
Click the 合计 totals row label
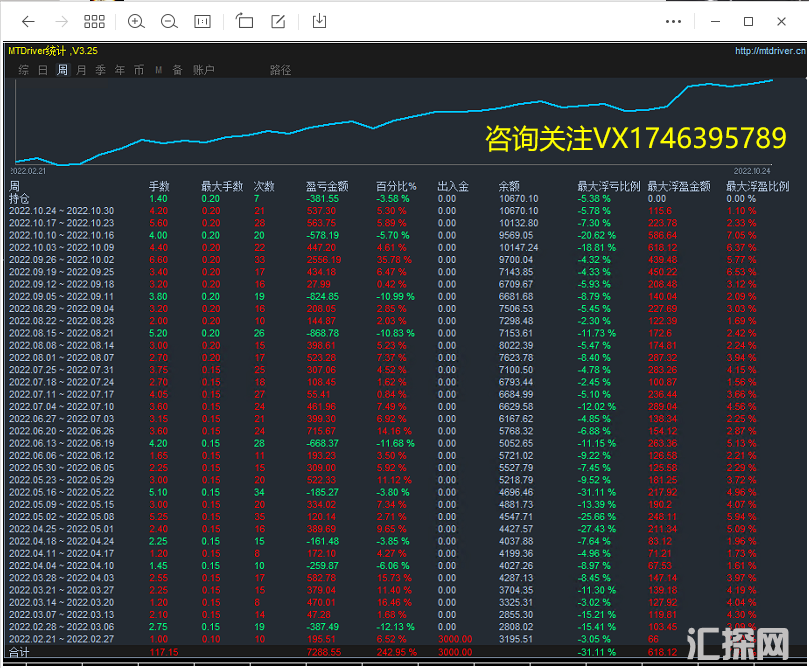click(x=20, y=651)
